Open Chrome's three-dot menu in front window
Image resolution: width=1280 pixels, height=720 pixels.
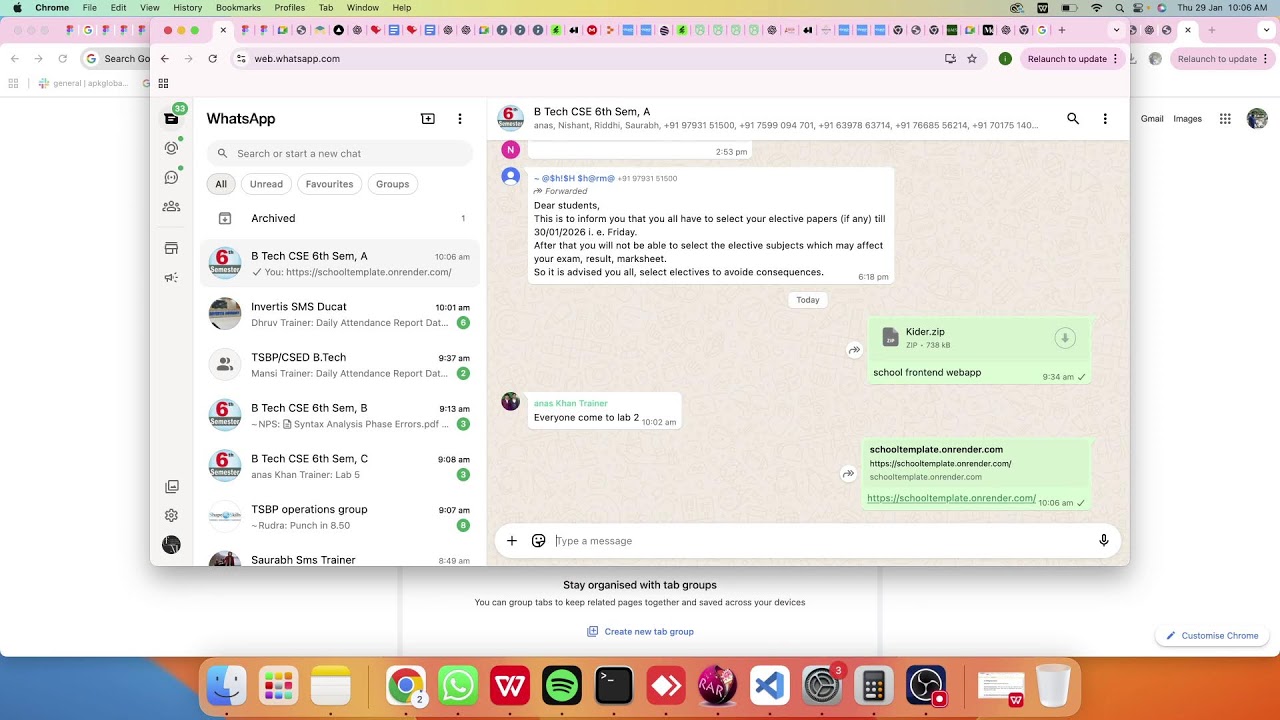pyautogui.click(x=1115, y=59)
